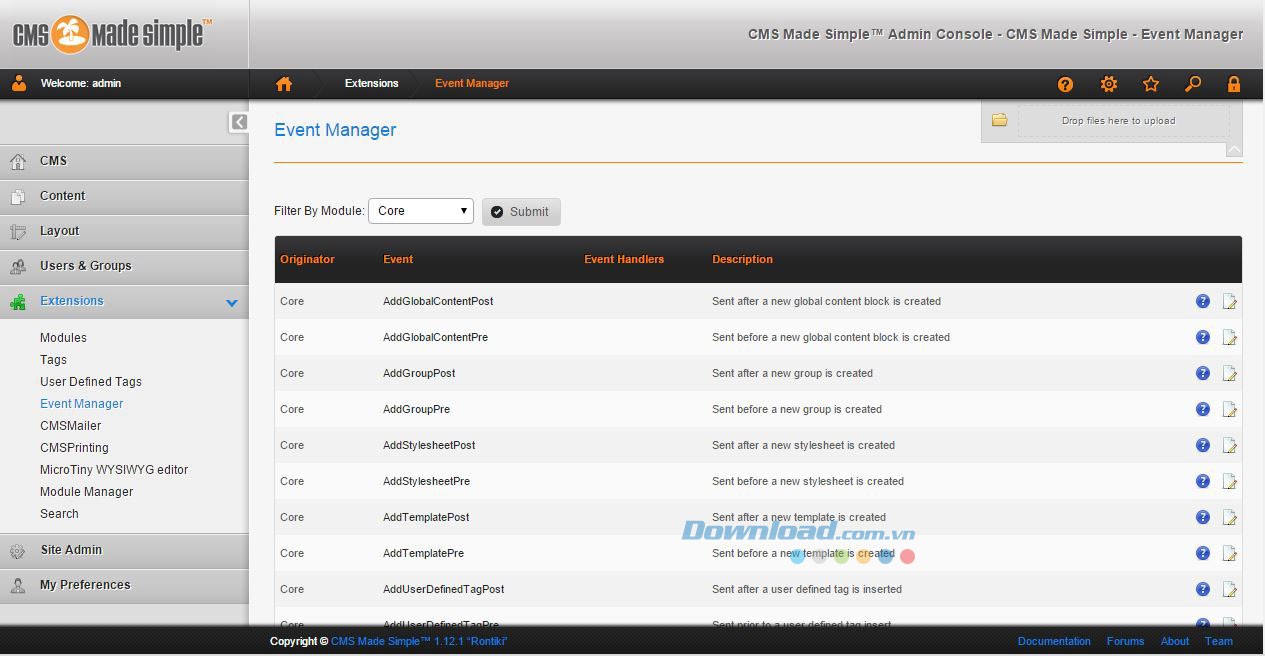1265x656 pixels.
Task: Collapse the sidebar with the arrow button
Action: tap(238, 122)
